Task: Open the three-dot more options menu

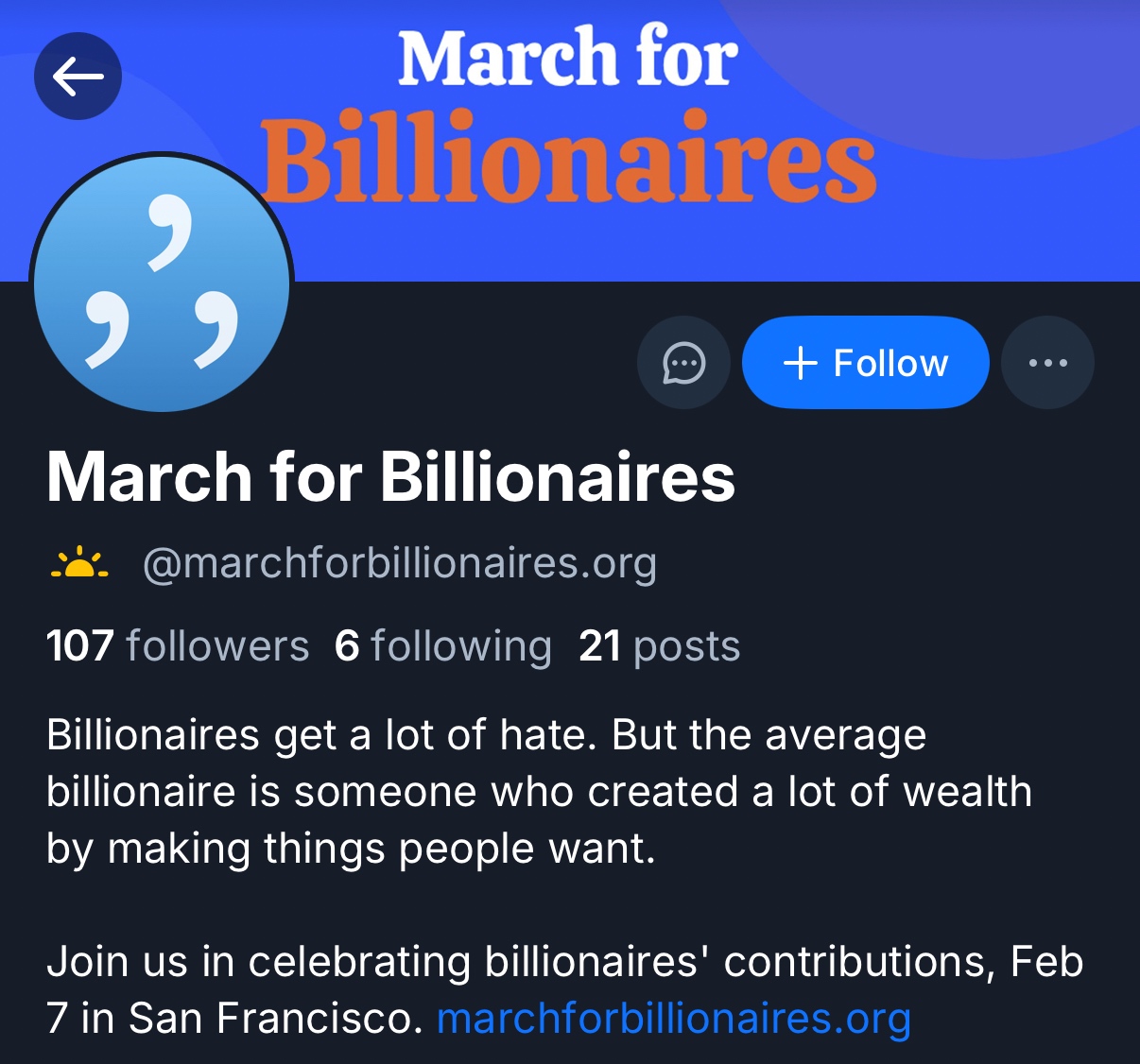Action: 1047,363
